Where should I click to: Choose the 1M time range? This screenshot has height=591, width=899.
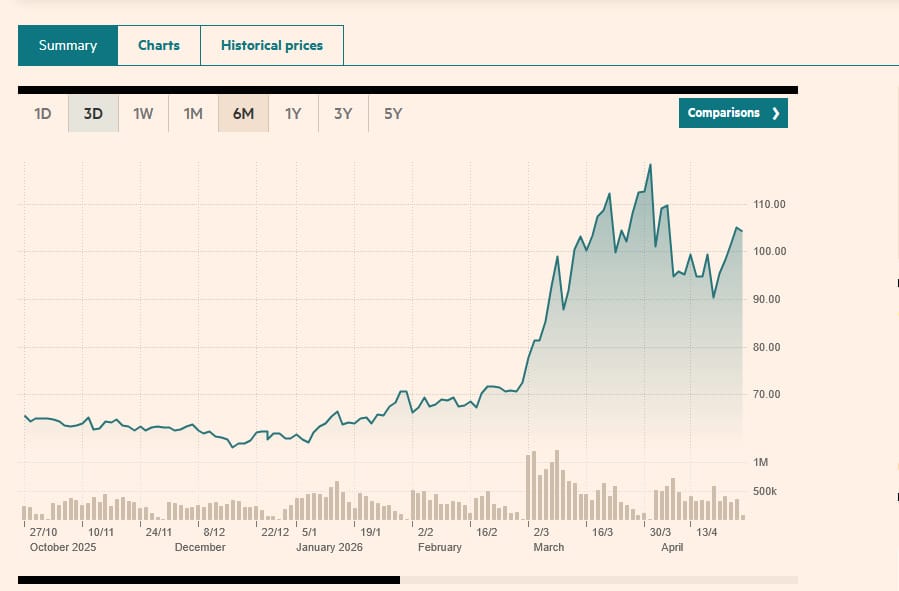(x=193, y=114)
